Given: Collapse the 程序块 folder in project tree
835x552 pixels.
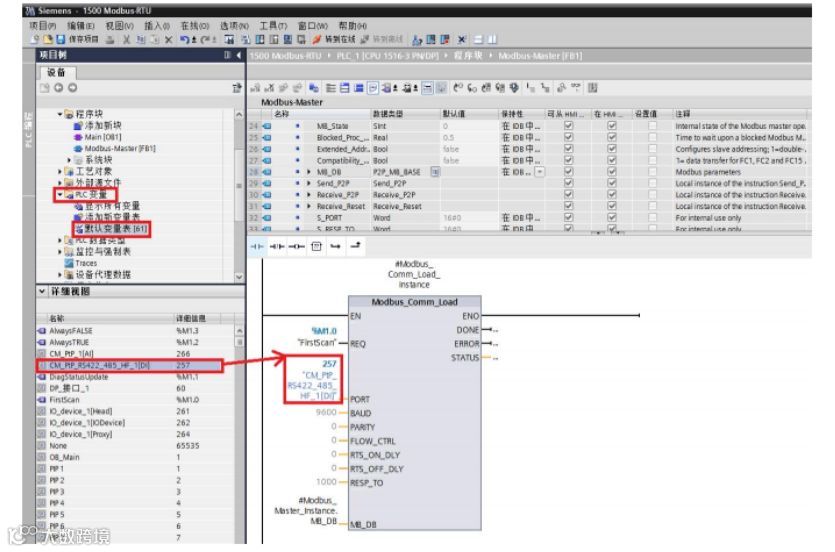Looking at the screenshot, I should point(60,114).
